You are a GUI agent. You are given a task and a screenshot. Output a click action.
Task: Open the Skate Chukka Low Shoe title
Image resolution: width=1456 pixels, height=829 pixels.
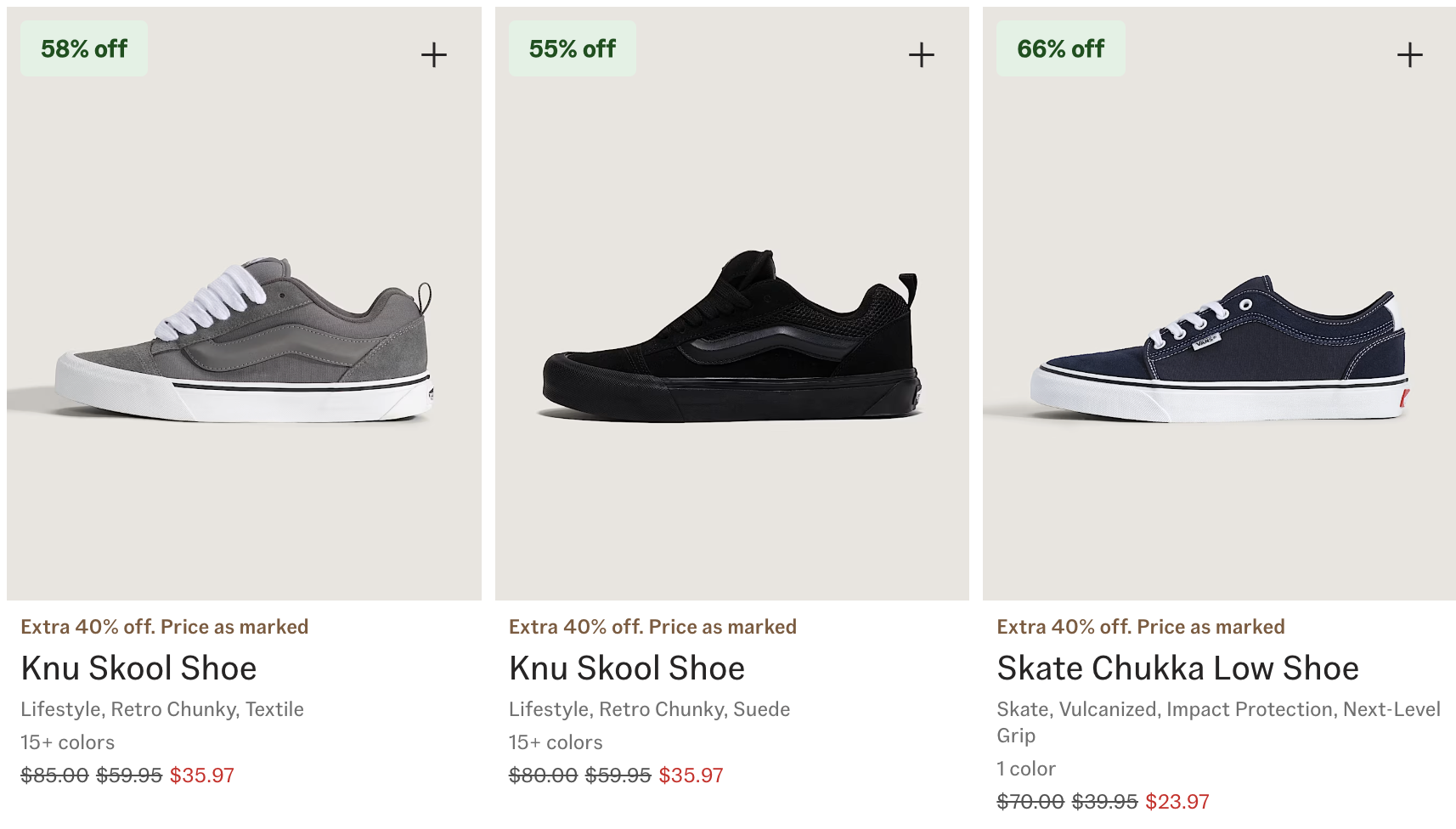pyautogui.click(x=1177, y=668)
